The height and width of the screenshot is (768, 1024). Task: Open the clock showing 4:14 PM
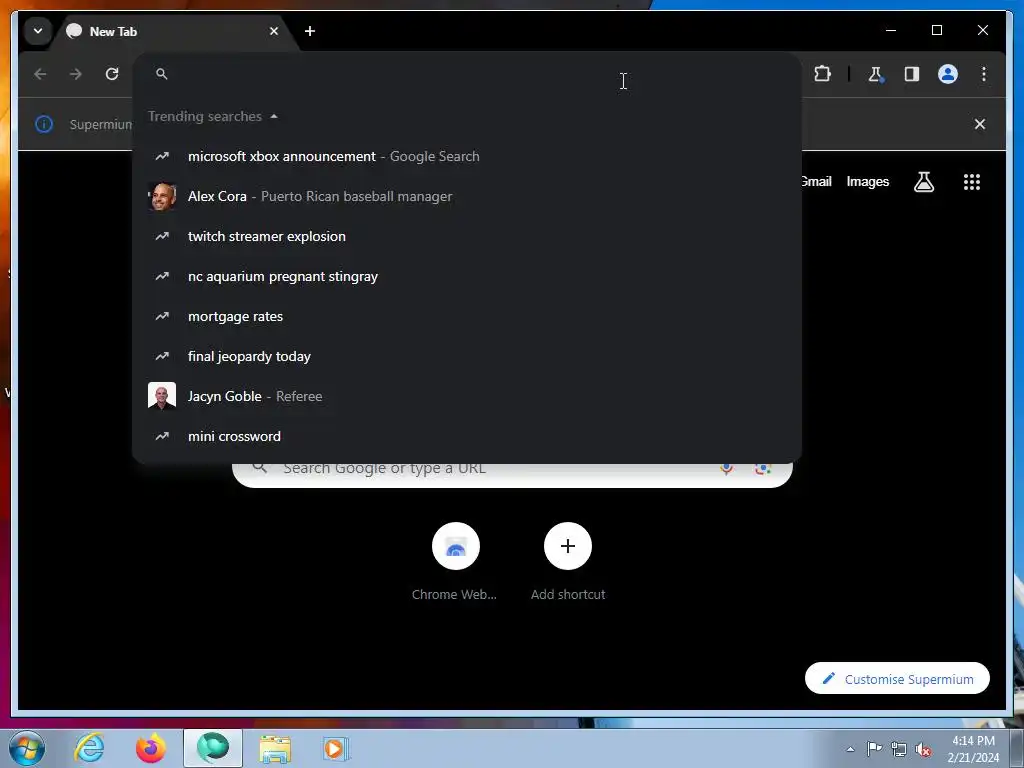tap(973, 749)
